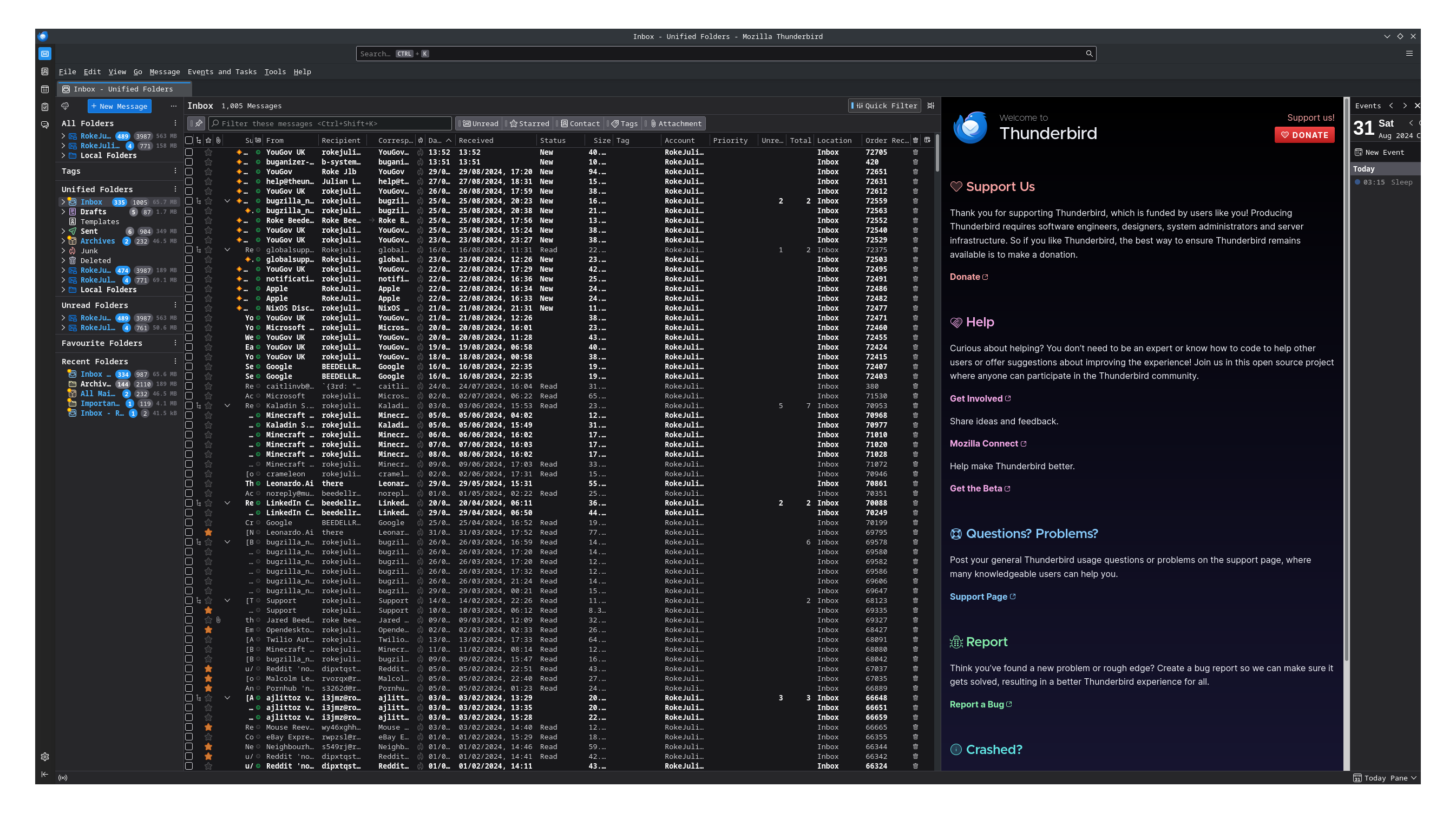Image resolution: width=1456 pixels, height=826 pixels.
Task: Open the File menu
Action: pyautogui.click(x=67, y=71)
